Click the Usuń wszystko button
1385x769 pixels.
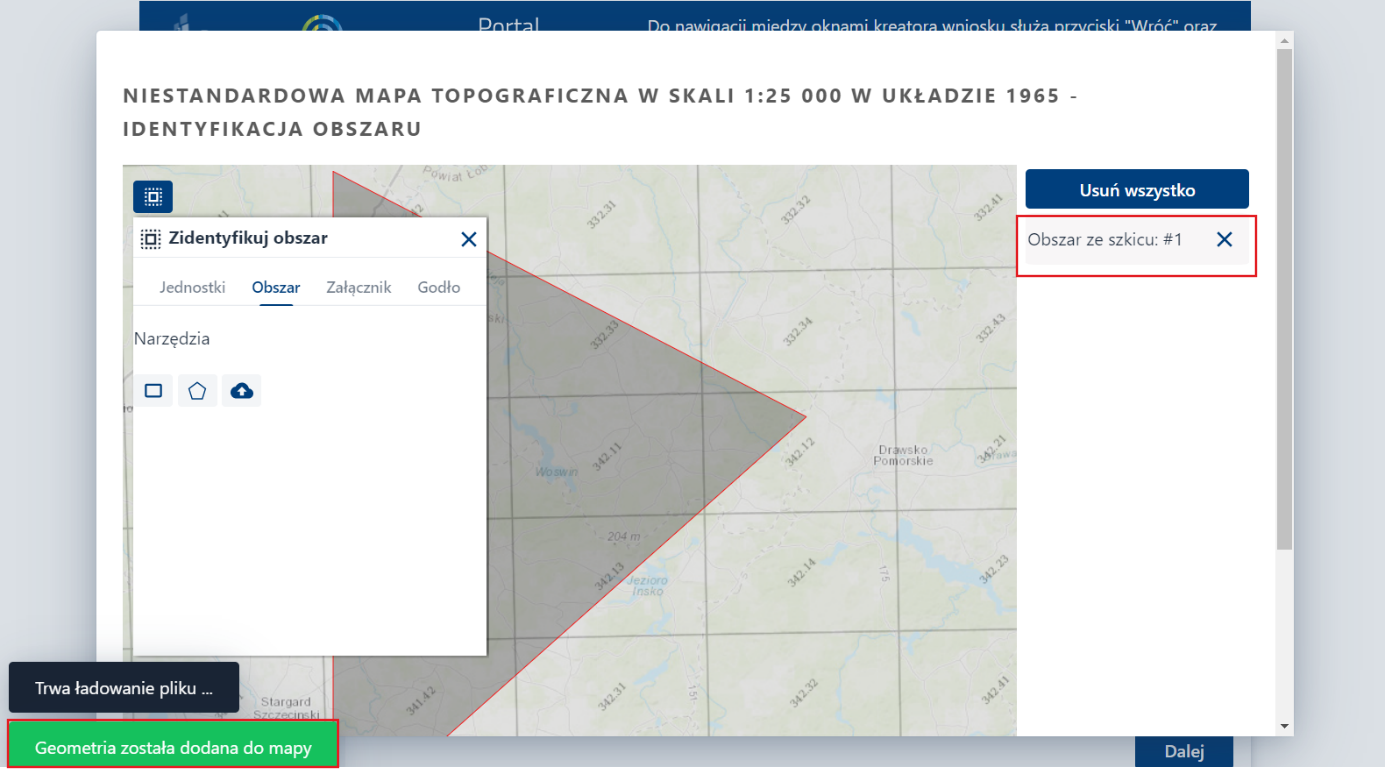(1136, 188)
